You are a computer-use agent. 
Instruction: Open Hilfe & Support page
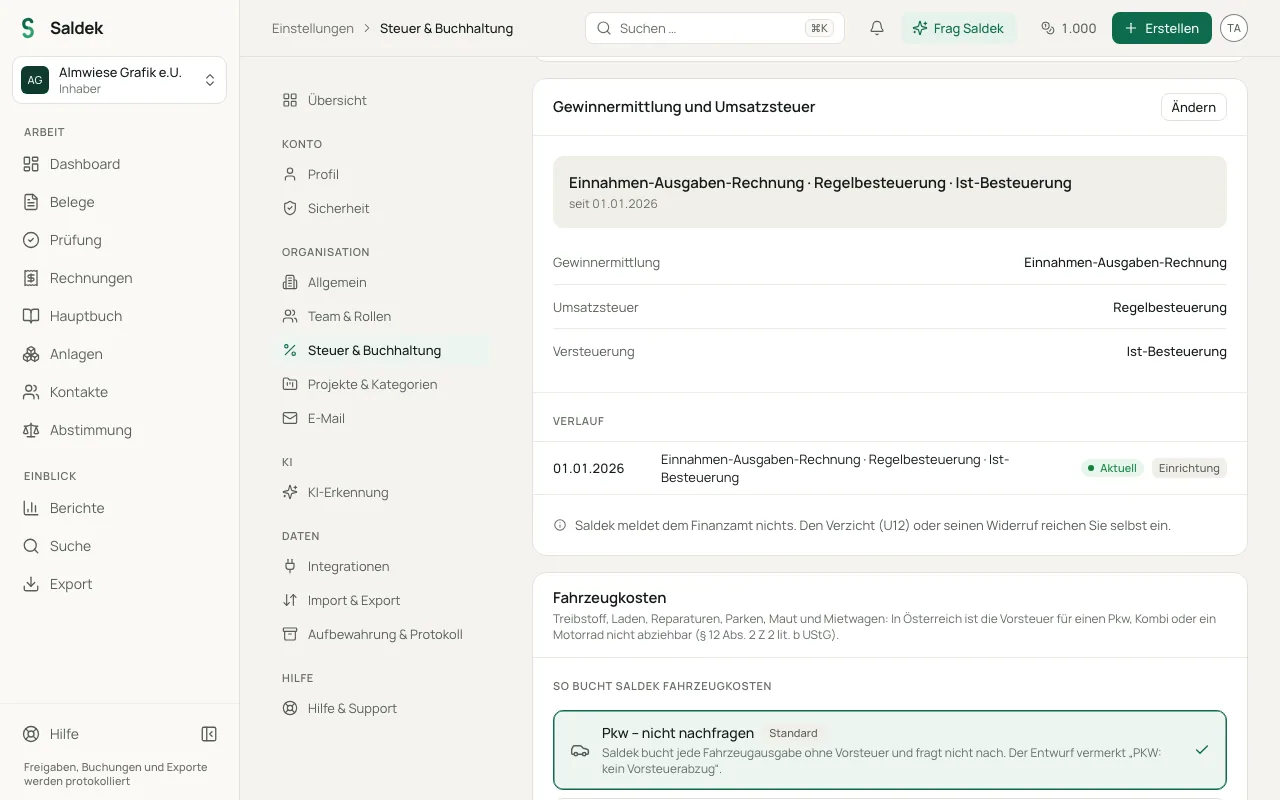point(381,708)
